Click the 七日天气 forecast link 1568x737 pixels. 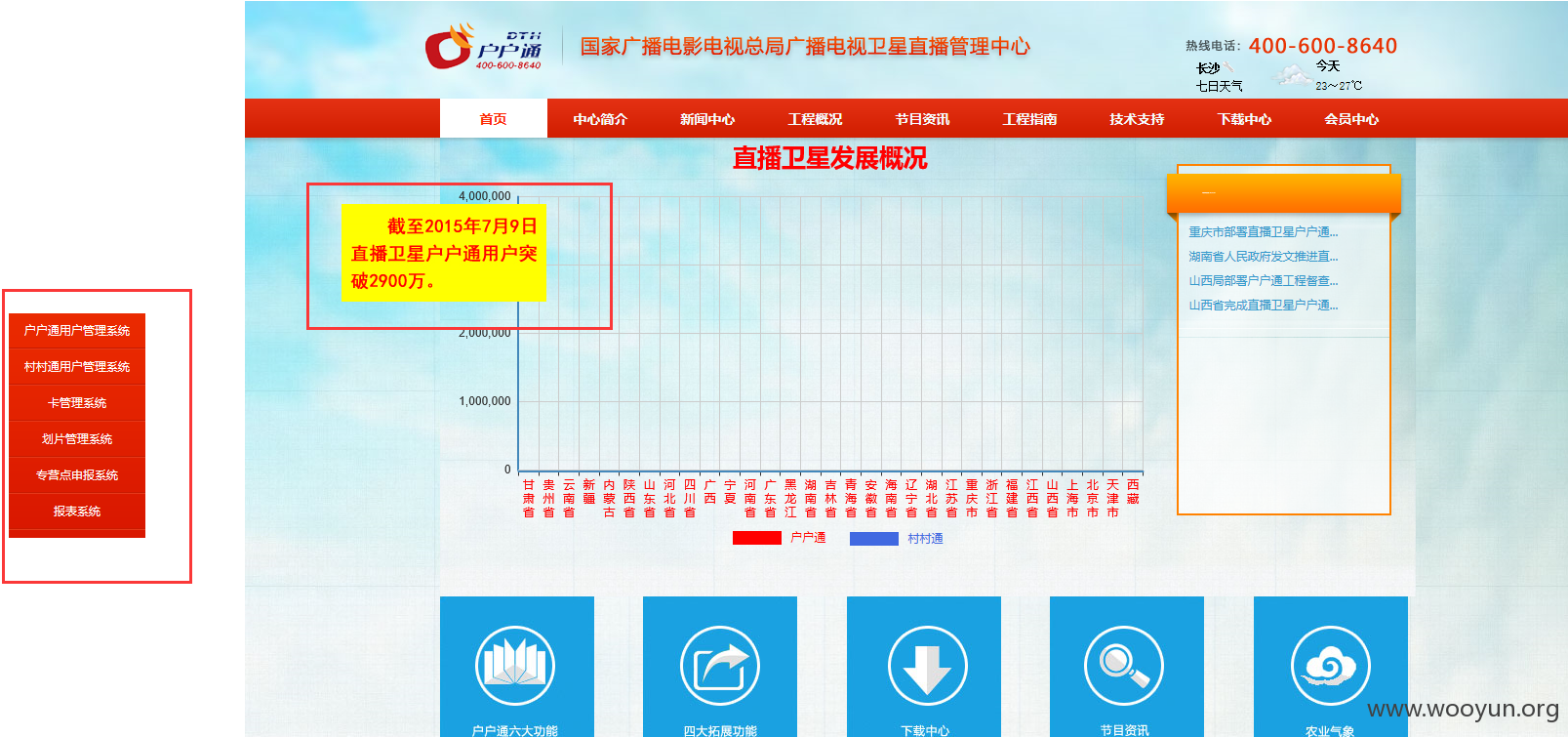[x=1220, y=86]
